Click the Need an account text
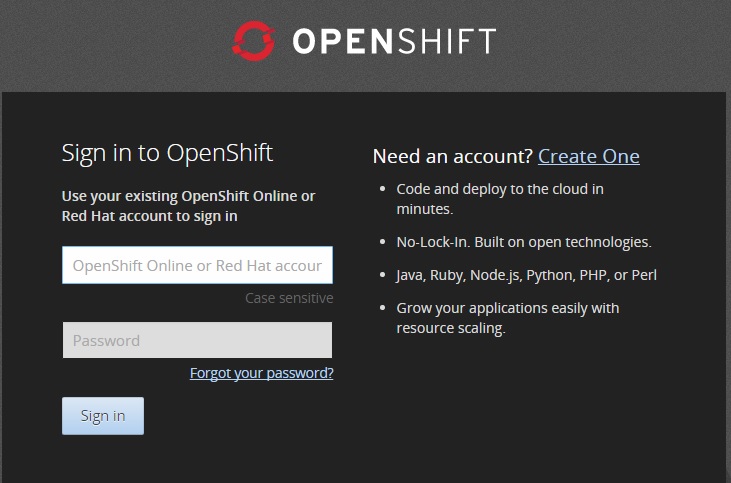 click(x=453, y=156)
